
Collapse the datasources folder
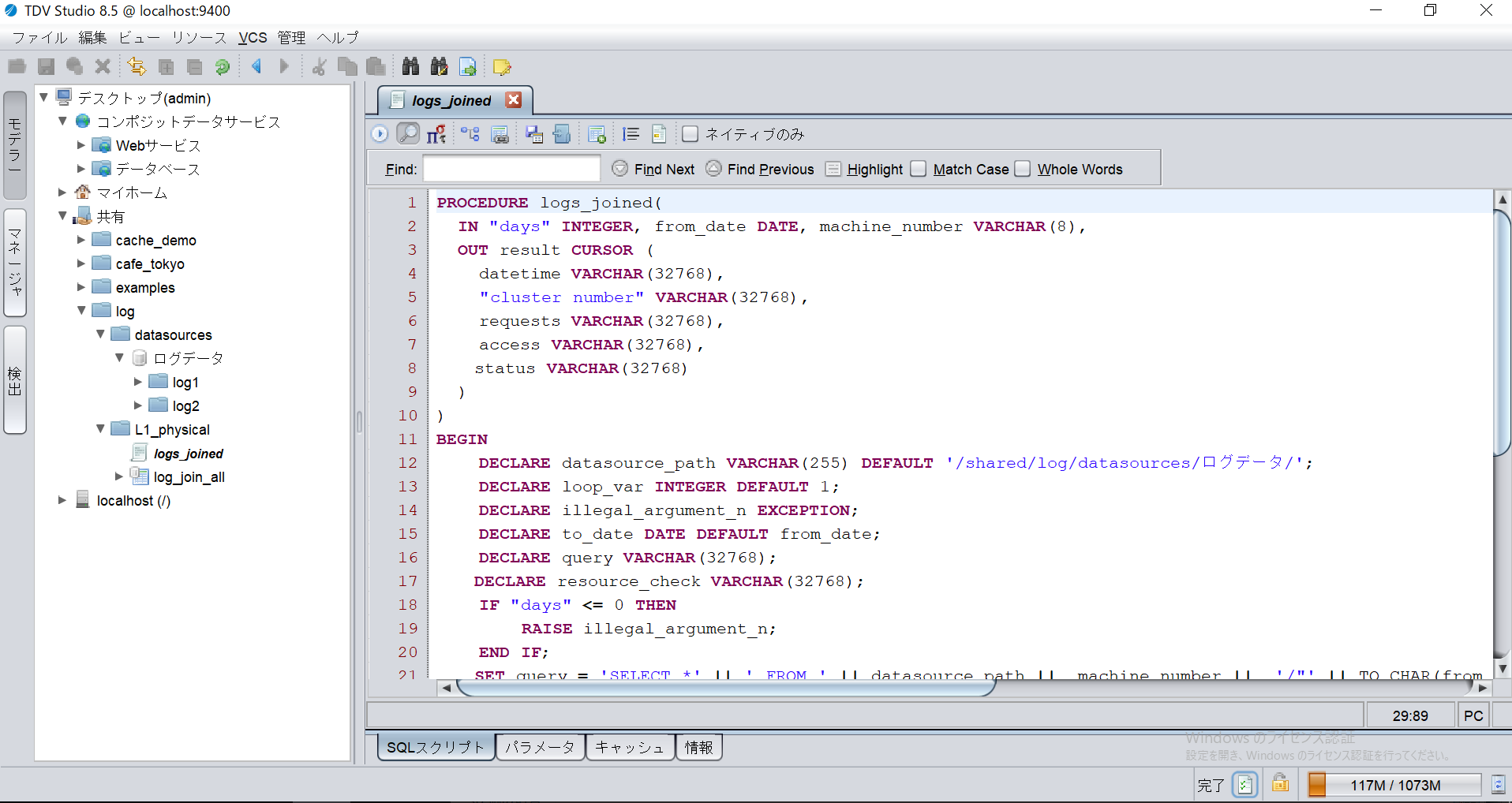(100, 334)
